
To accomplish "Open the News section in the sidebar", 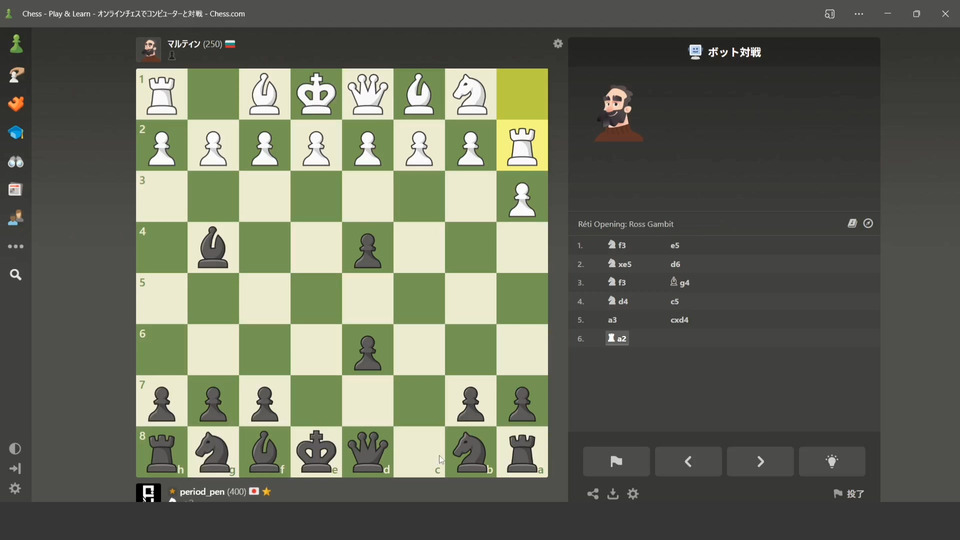I will click(16, 190).
